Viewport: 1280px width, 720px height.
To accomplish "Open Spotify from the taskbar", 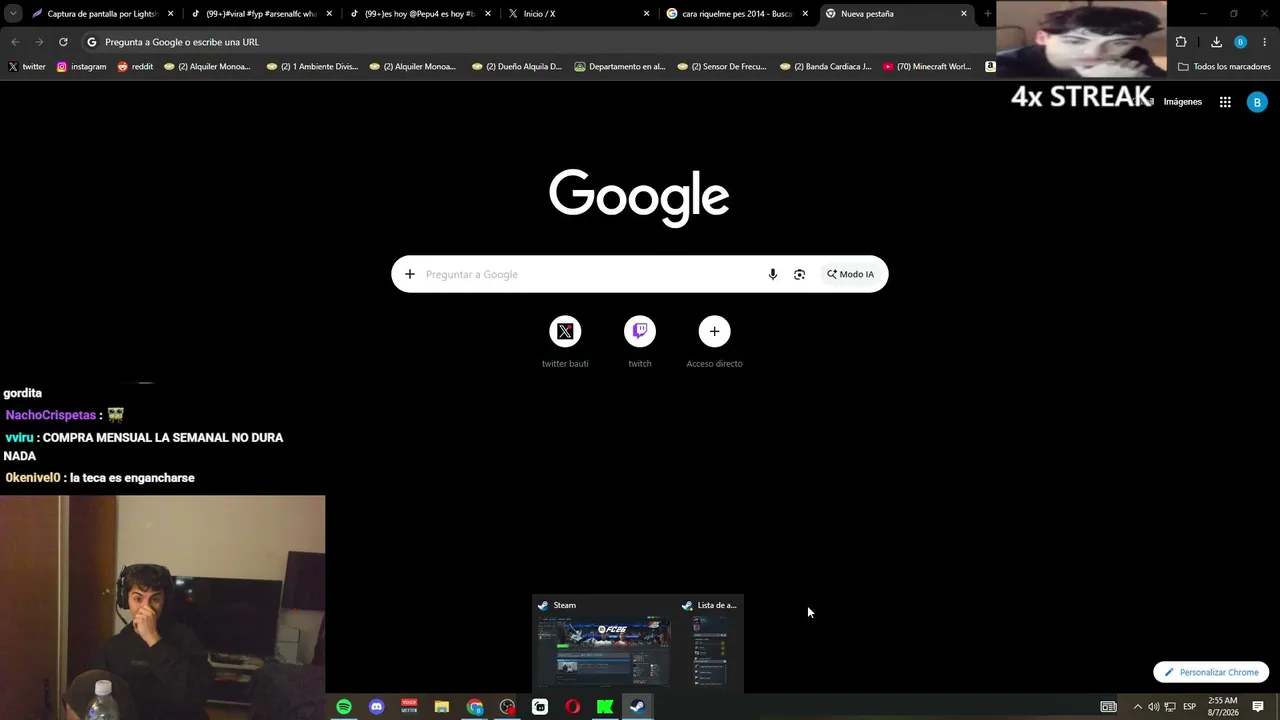I will tap(344, 707).
